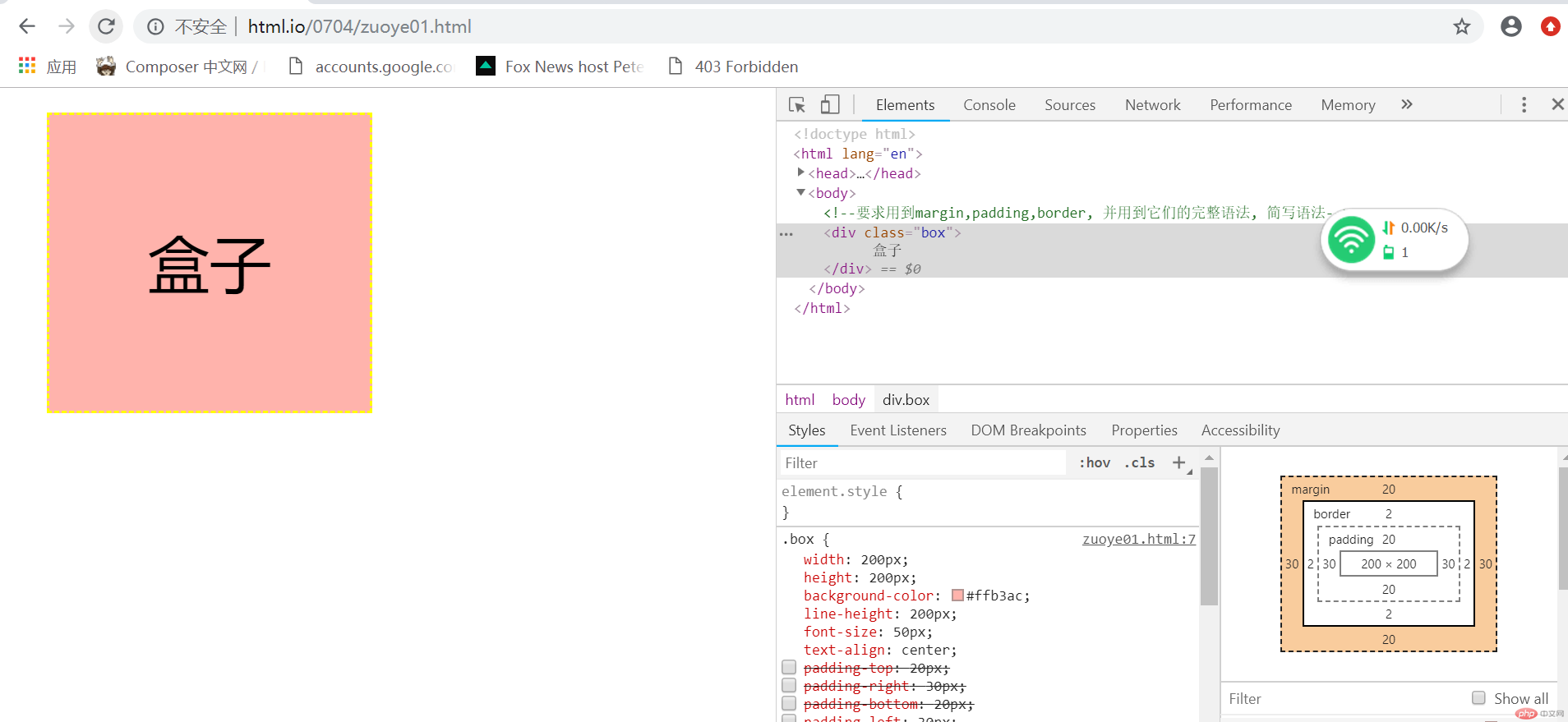The image size is (1568, 722).
Task: Open the Accessibility sub-tab
Action: point(1241,430)
